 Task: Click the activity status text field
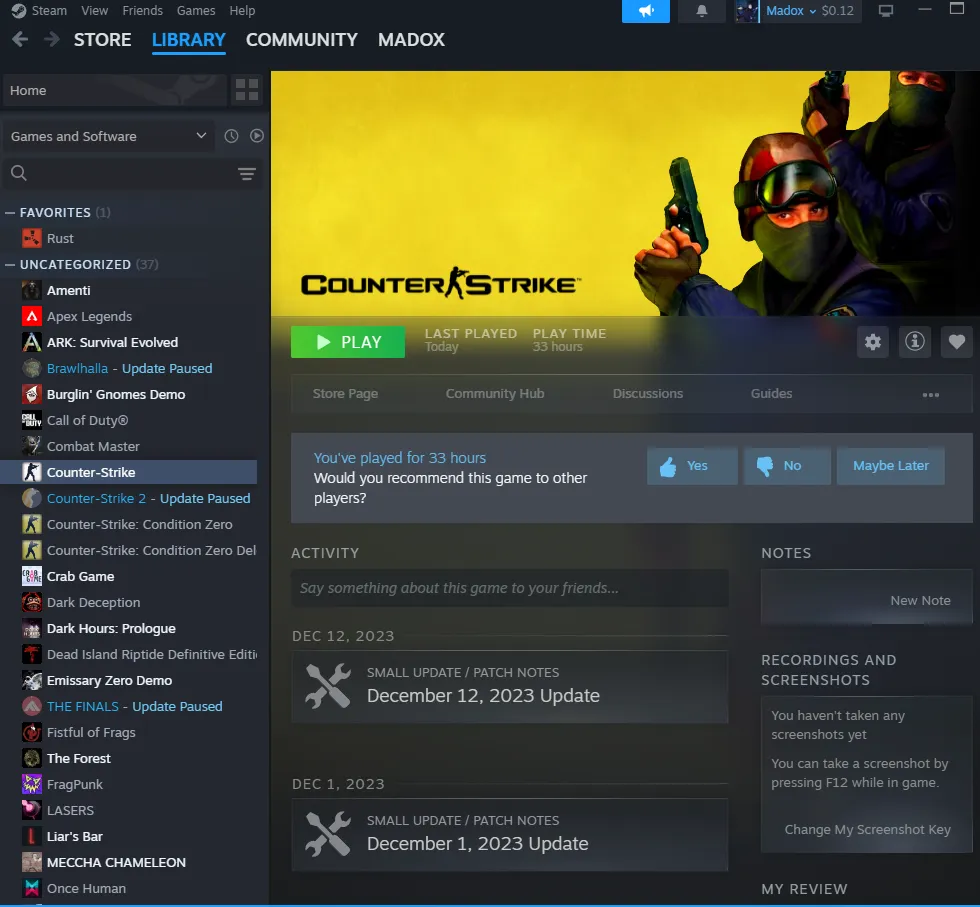click(509, 588)
